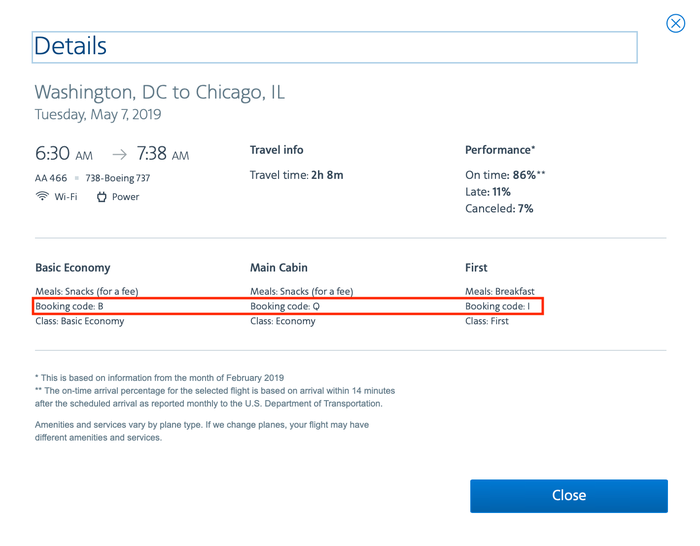Viewport: 700px width, 546px height.
Task: Click the Wi-Fi signal icon
Action: coord(42,197)
